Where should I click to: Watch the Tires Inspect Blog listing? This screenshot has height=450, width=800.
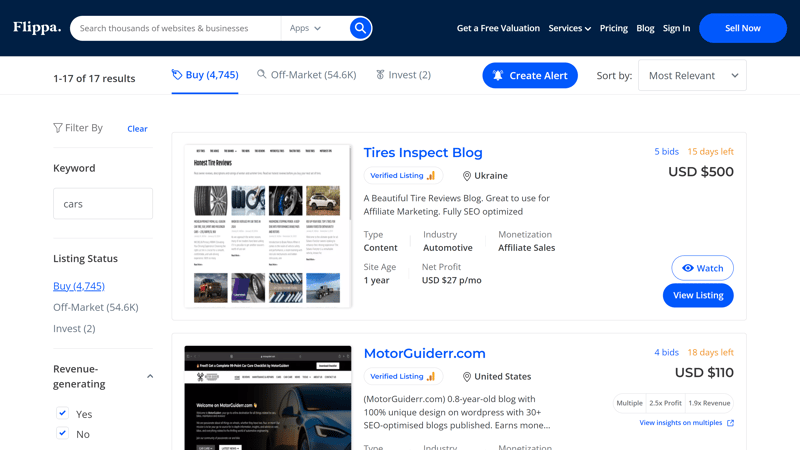click(702, 268)
